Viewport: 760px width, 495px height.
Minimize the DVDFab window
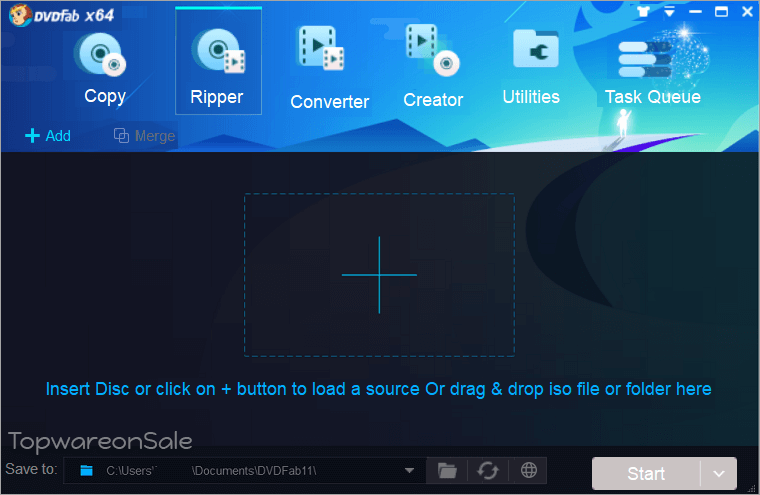(696, 12)
